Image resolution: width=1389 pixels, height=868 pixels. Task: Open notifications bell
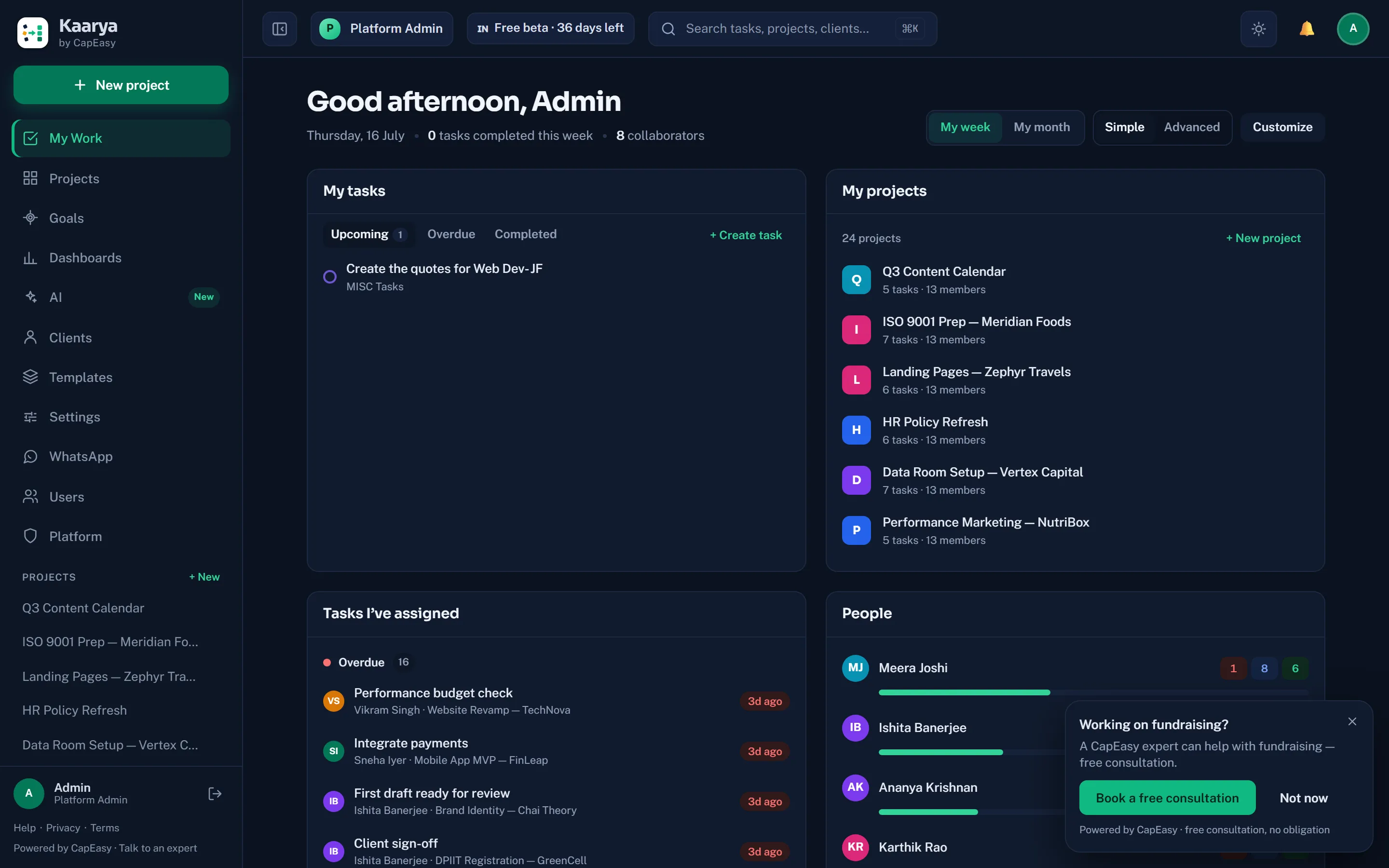1307,29
